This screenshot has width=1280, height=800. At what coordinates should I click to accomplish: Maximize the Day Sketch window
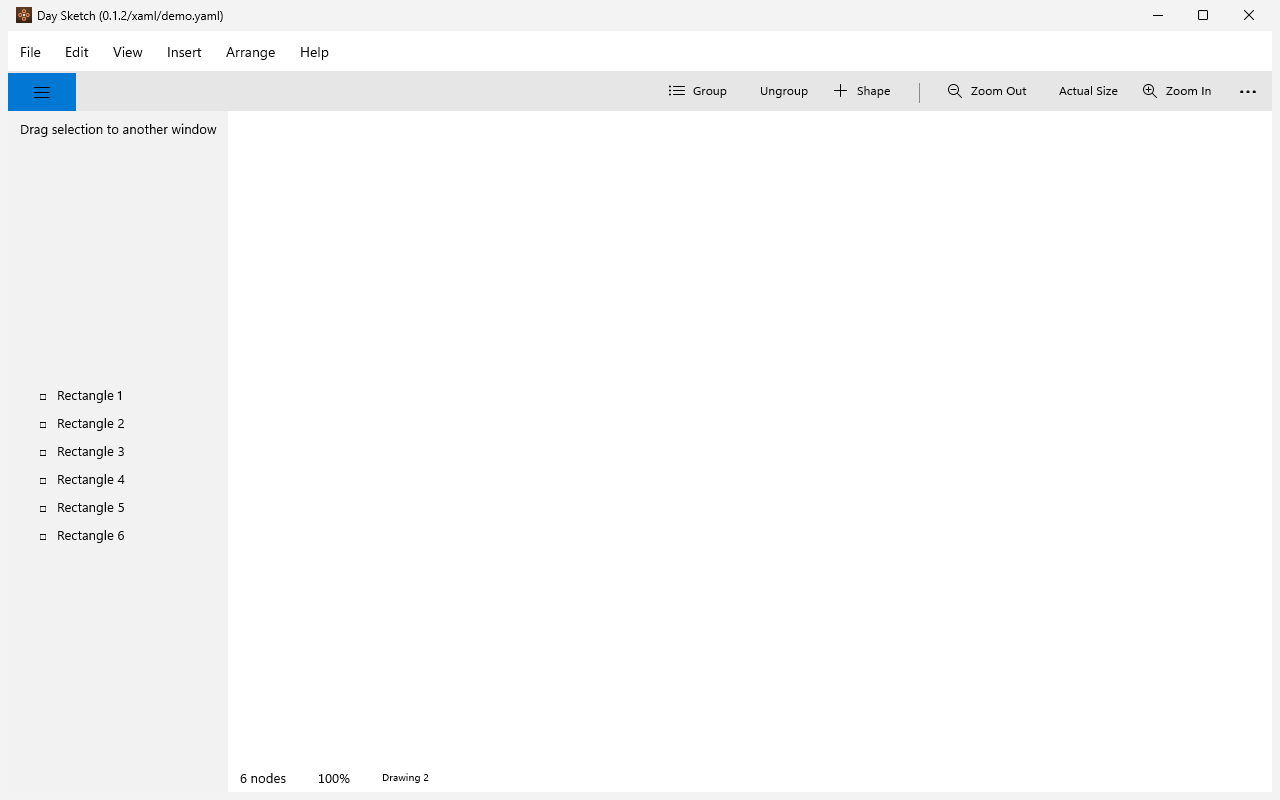[x=1203, y=15]
